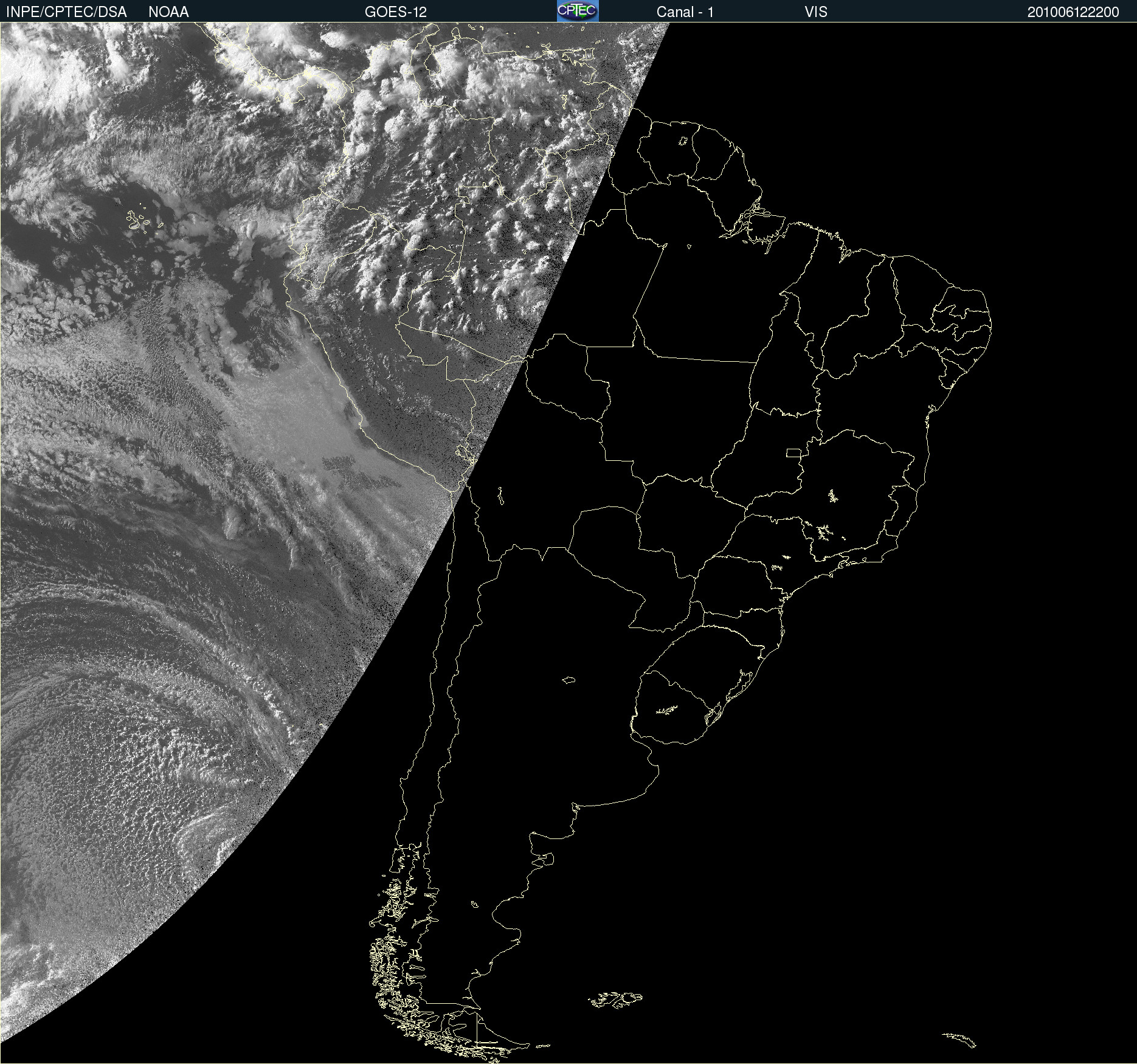Viewport: 1137px width, 1064px height.
Task: Select the 201006122200 timestamp text
Action: 1073,12
